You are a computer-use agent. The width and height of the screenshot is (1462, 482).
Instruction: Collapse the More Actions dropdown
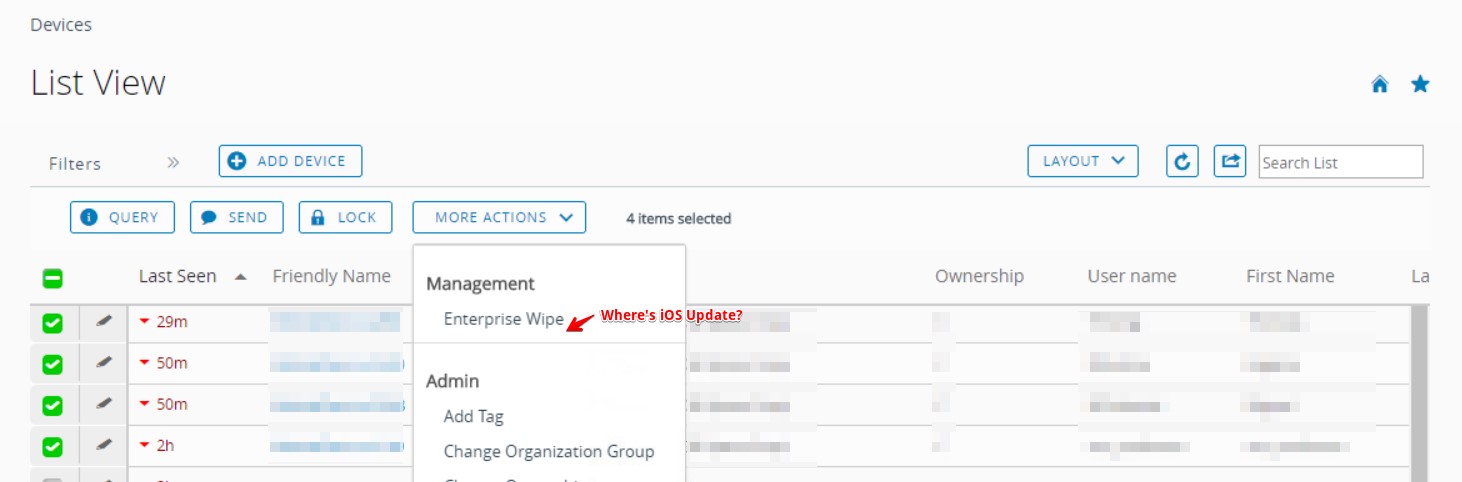[x=499, y=217]
